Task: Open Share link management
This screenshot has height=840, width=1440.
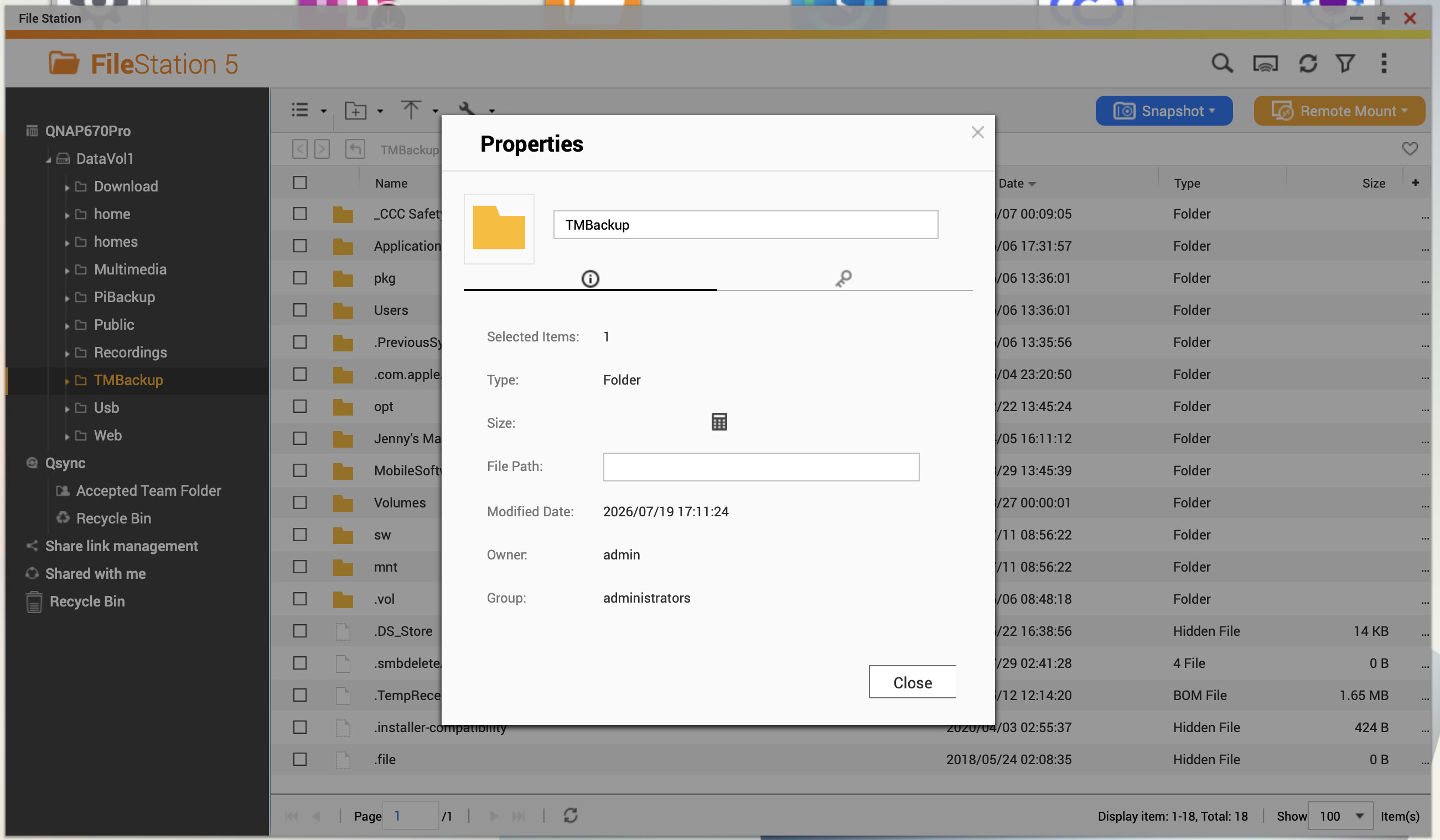Action: [x=121, y=546]
